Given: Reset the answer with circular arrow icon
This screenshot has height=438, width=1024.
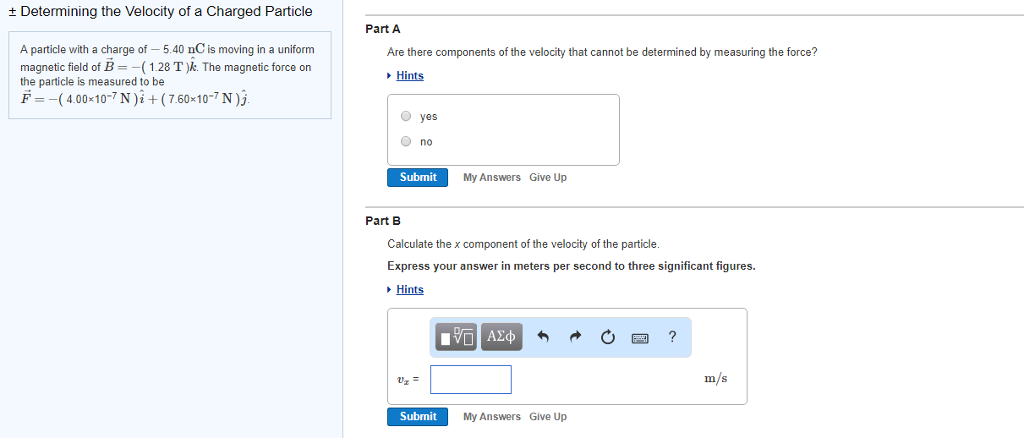Looking at the screenshot, I should pyautogui.click(x=607, y=338).
